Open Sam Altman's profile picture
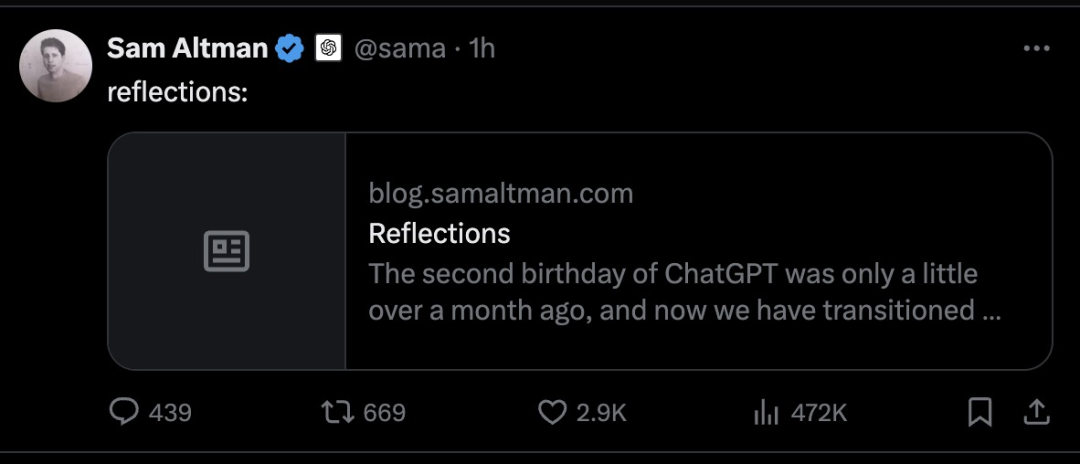 click(55, 66)
